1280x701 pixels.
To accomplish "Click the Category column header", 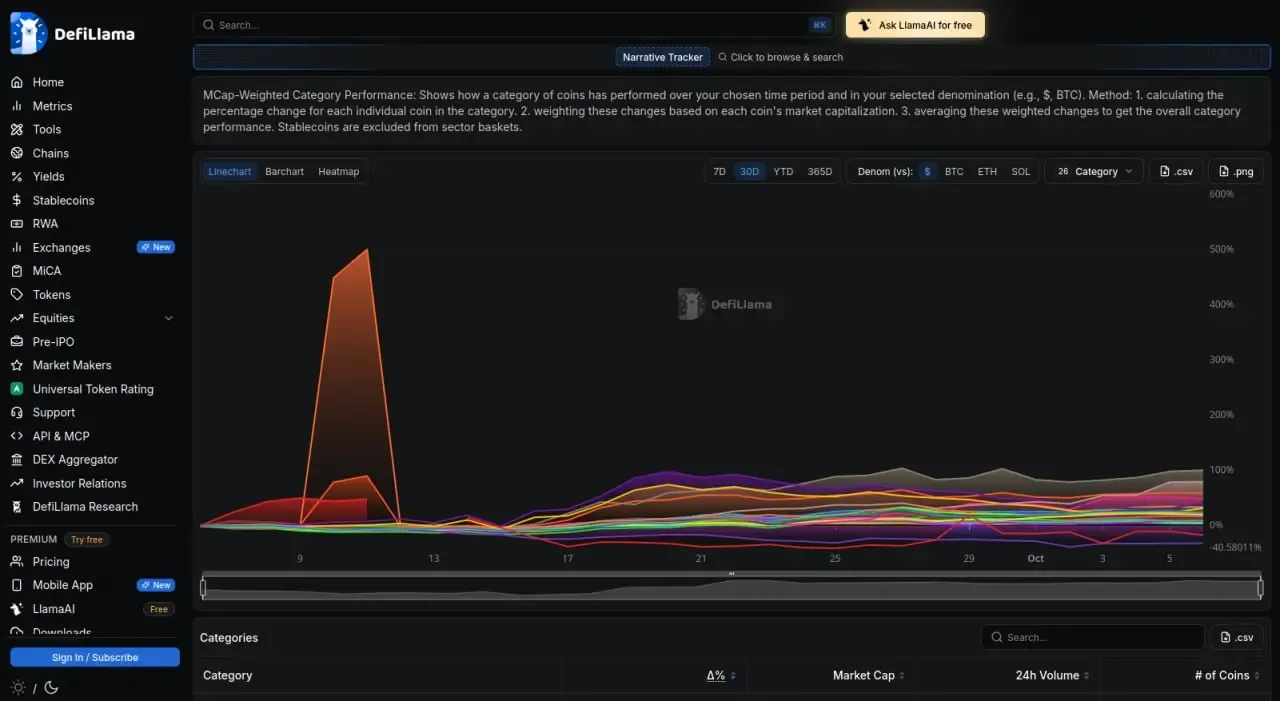I will point(228,676).
